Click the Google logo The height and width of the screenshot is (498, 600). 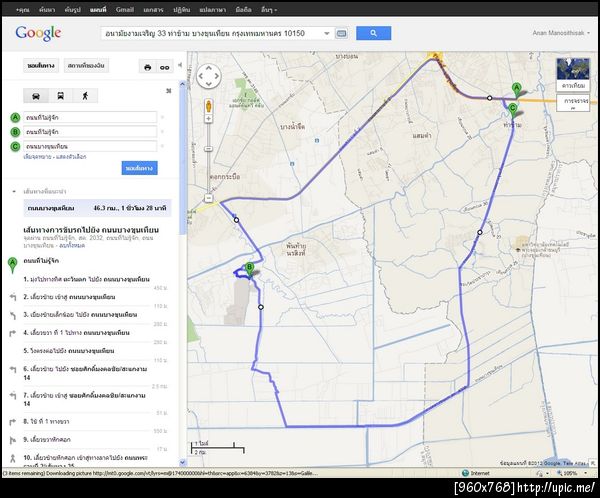point(38,33)
